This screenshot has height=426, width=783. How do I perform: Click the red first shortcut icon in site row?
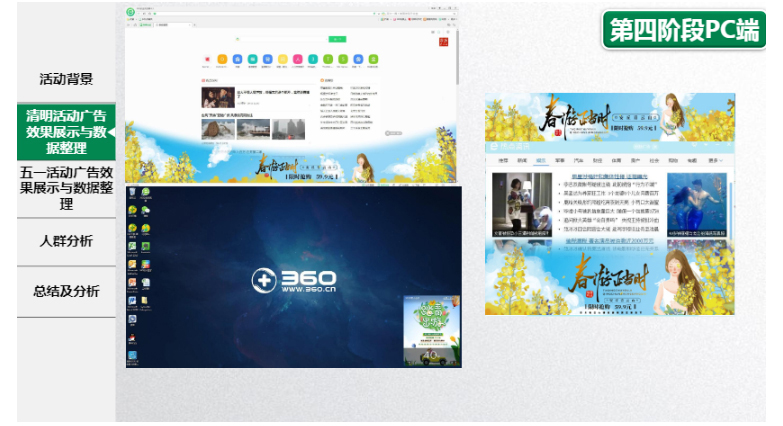point(207,59)
